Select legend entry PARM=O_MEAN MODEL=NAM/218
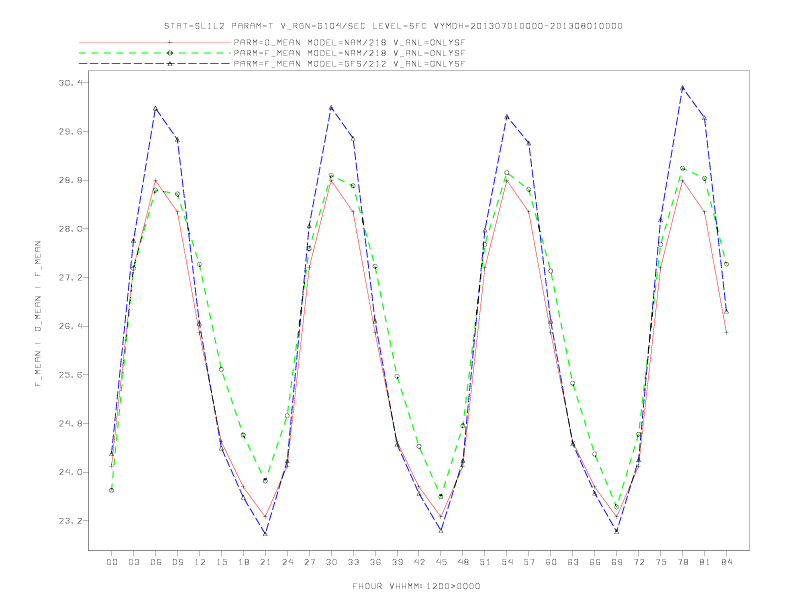Screen dimensions: 792x612 tap(349, 42)
